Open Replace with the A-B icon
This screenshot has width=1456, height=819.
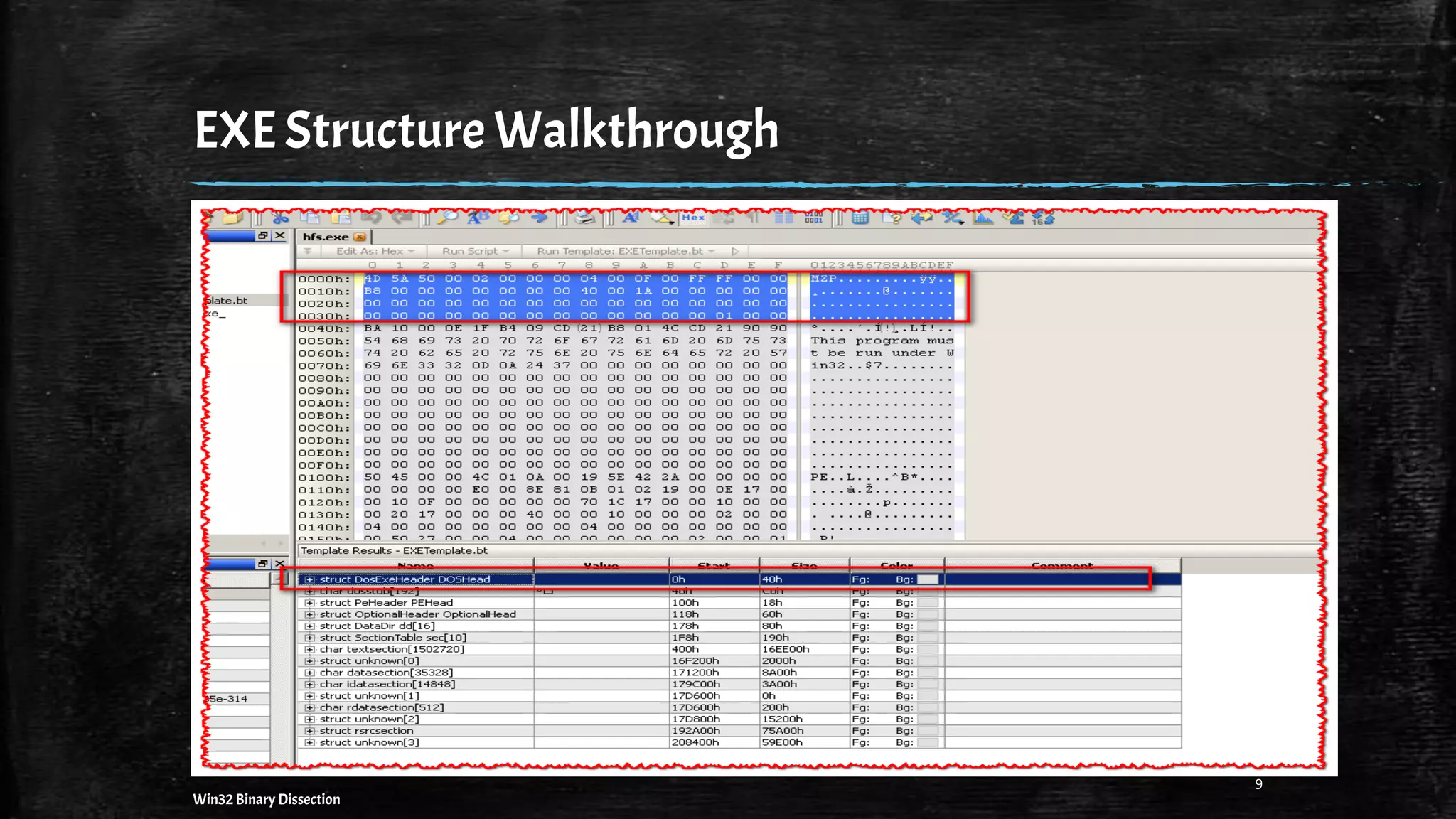478,218
